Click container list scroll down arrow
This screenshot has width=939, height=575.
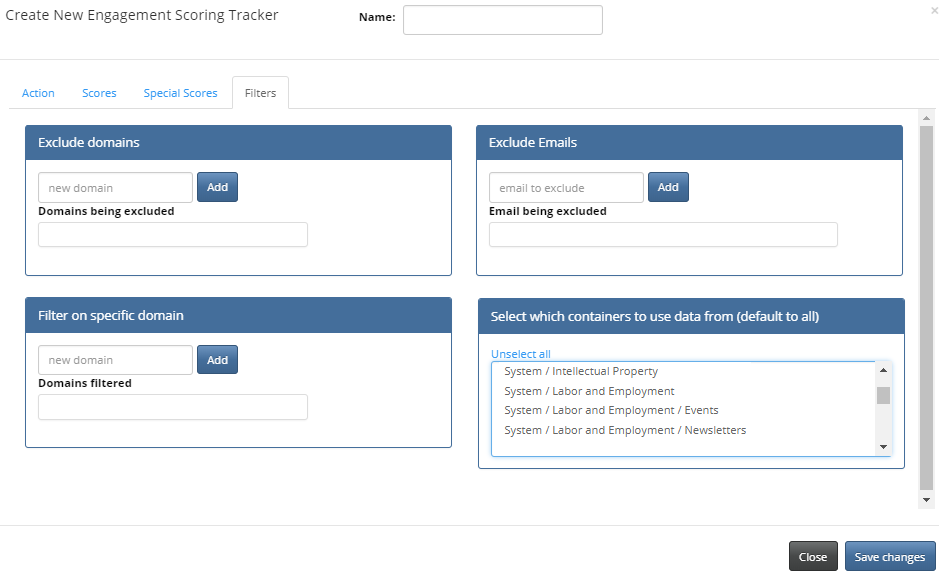(x=883, y=447)
